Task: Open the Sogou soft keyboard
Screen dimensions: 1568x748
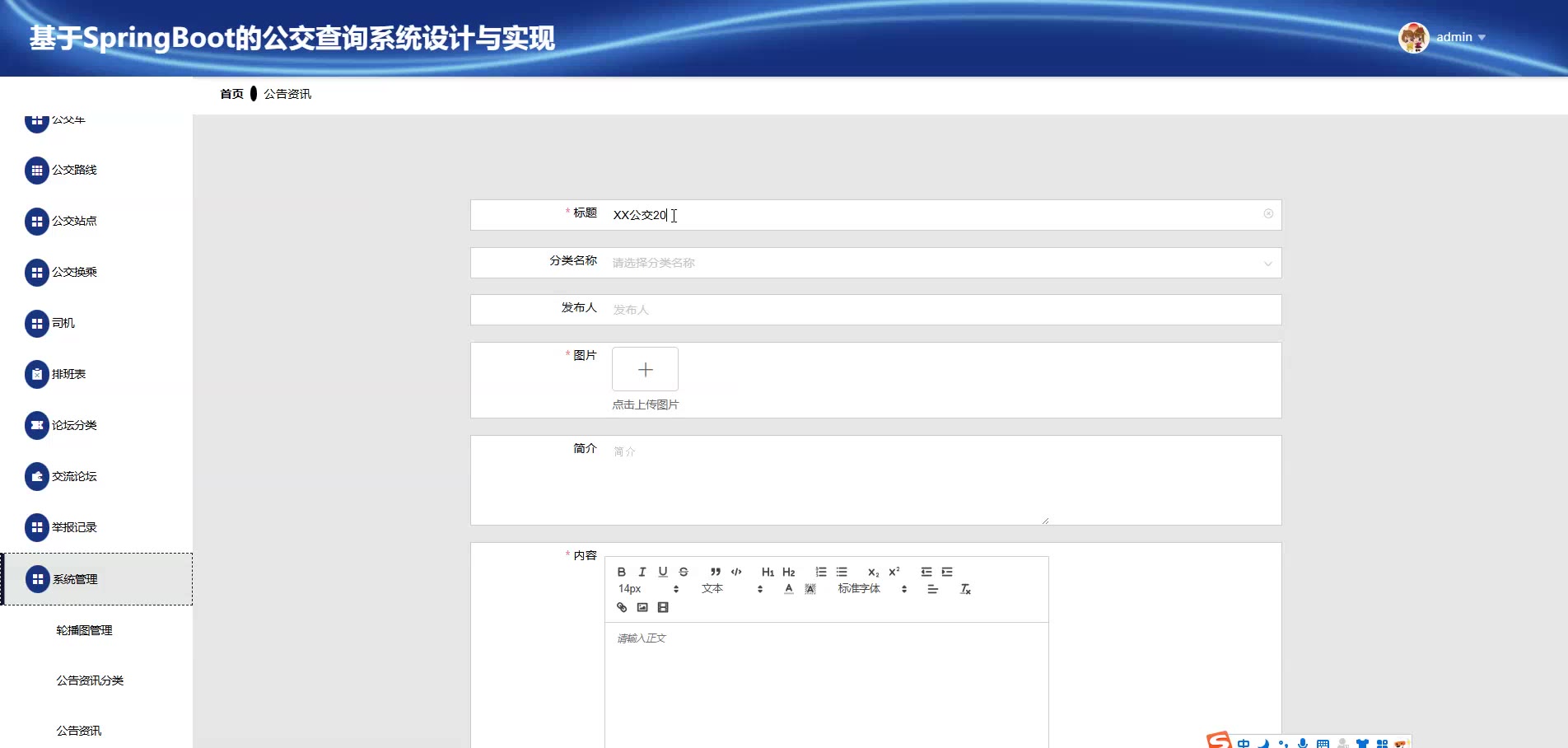Action: pyautogui.click(x=1323, y=744)
